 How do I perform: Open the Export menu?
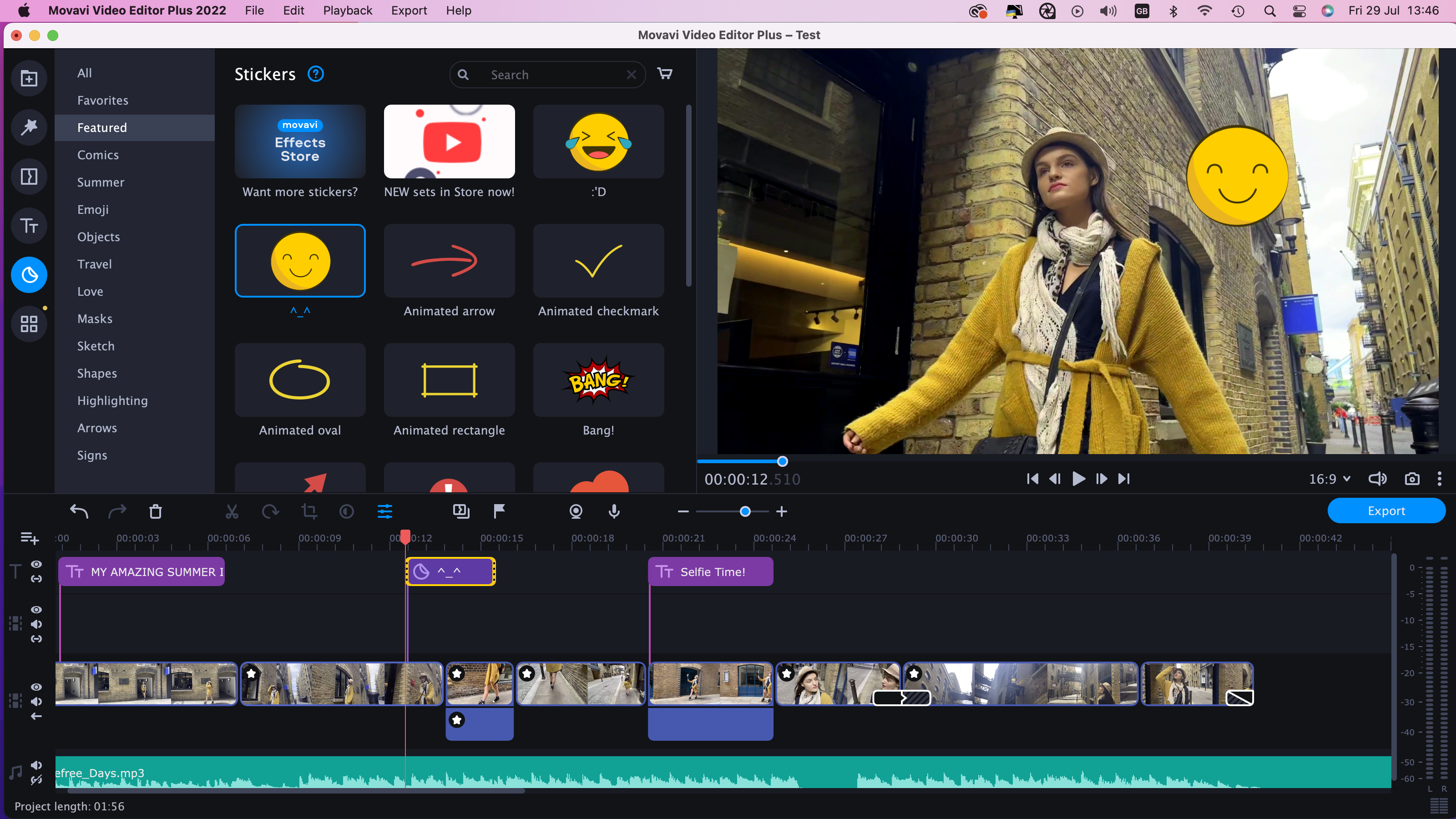(x=409, y=10)
